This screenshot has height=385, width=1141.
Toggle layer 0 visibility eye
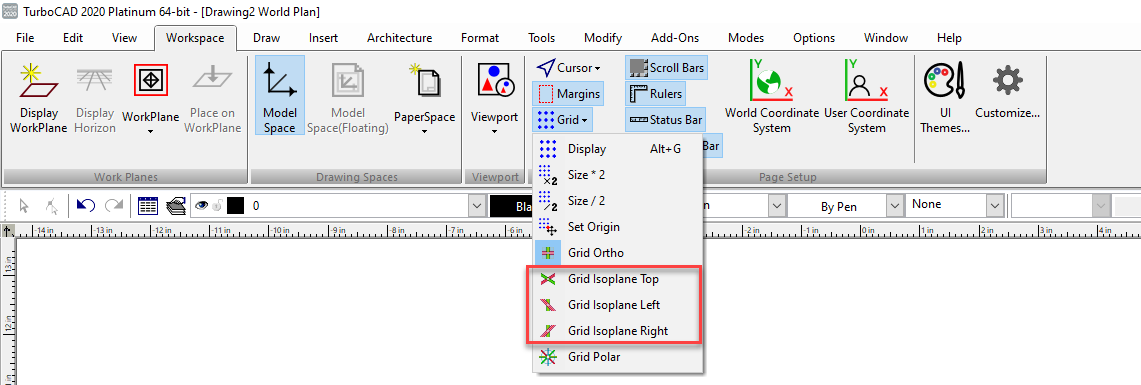click(x=202, y=206)
